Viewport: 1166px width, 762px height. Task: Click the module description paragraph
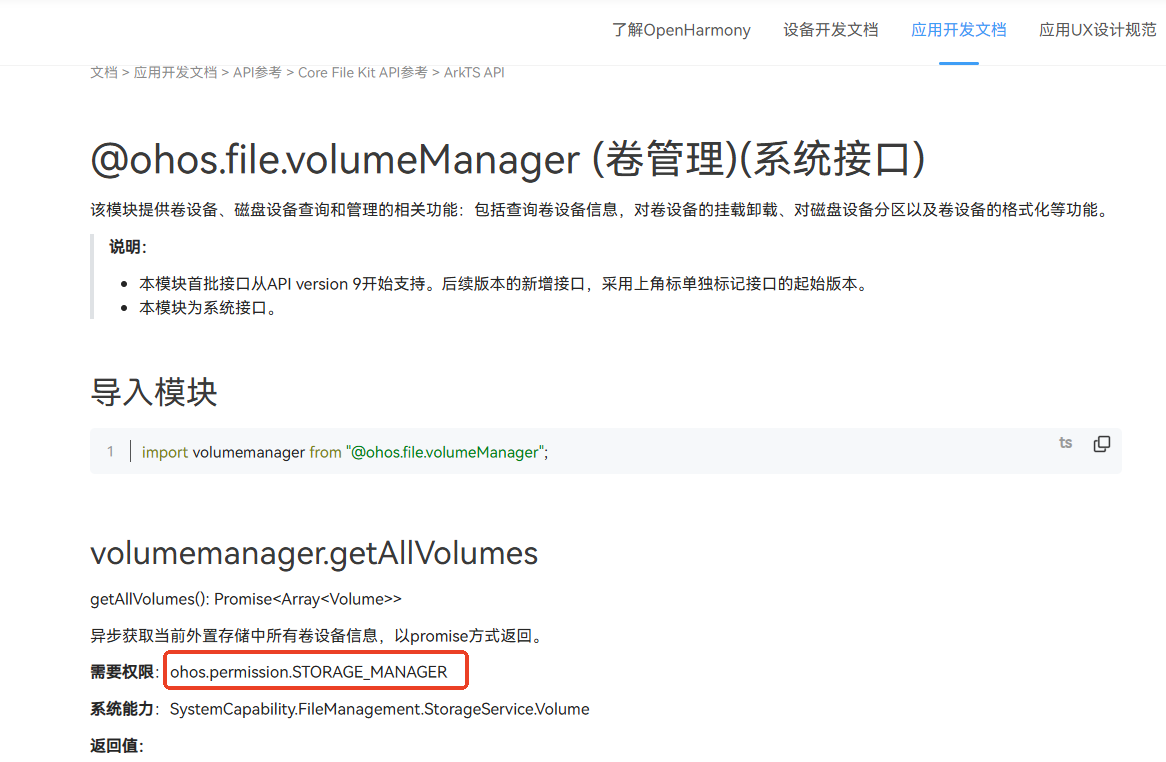[602, 210]
